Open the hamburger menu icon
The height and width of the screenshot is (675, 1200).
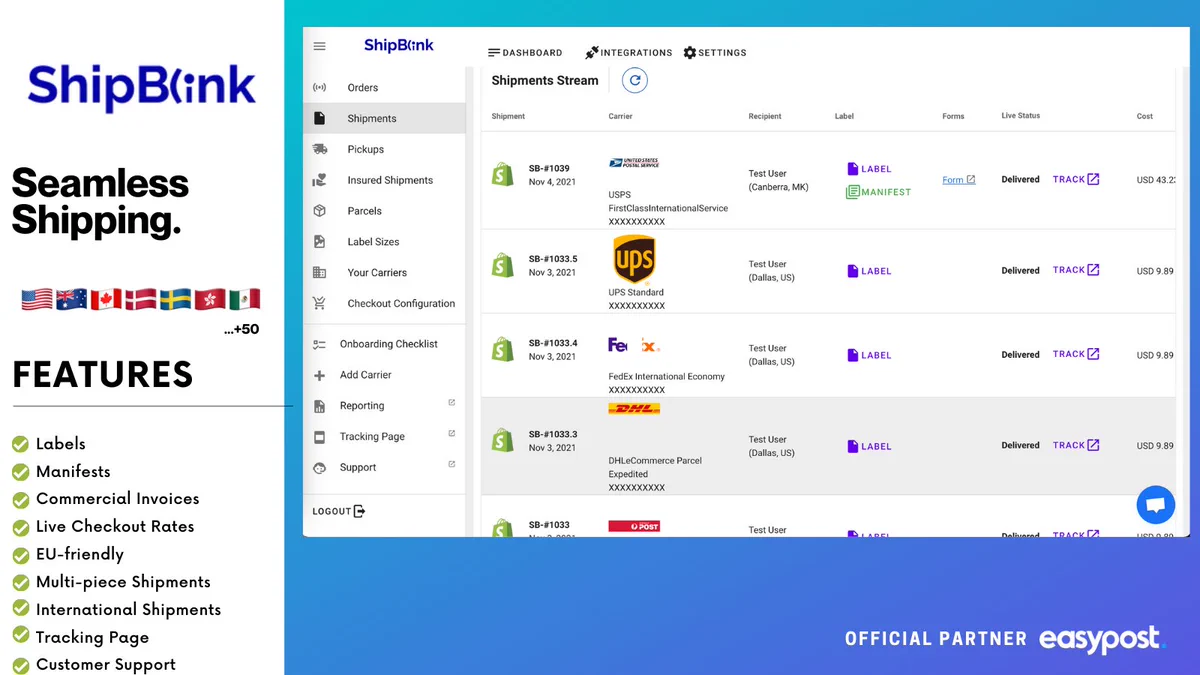[x=319, y=46]
